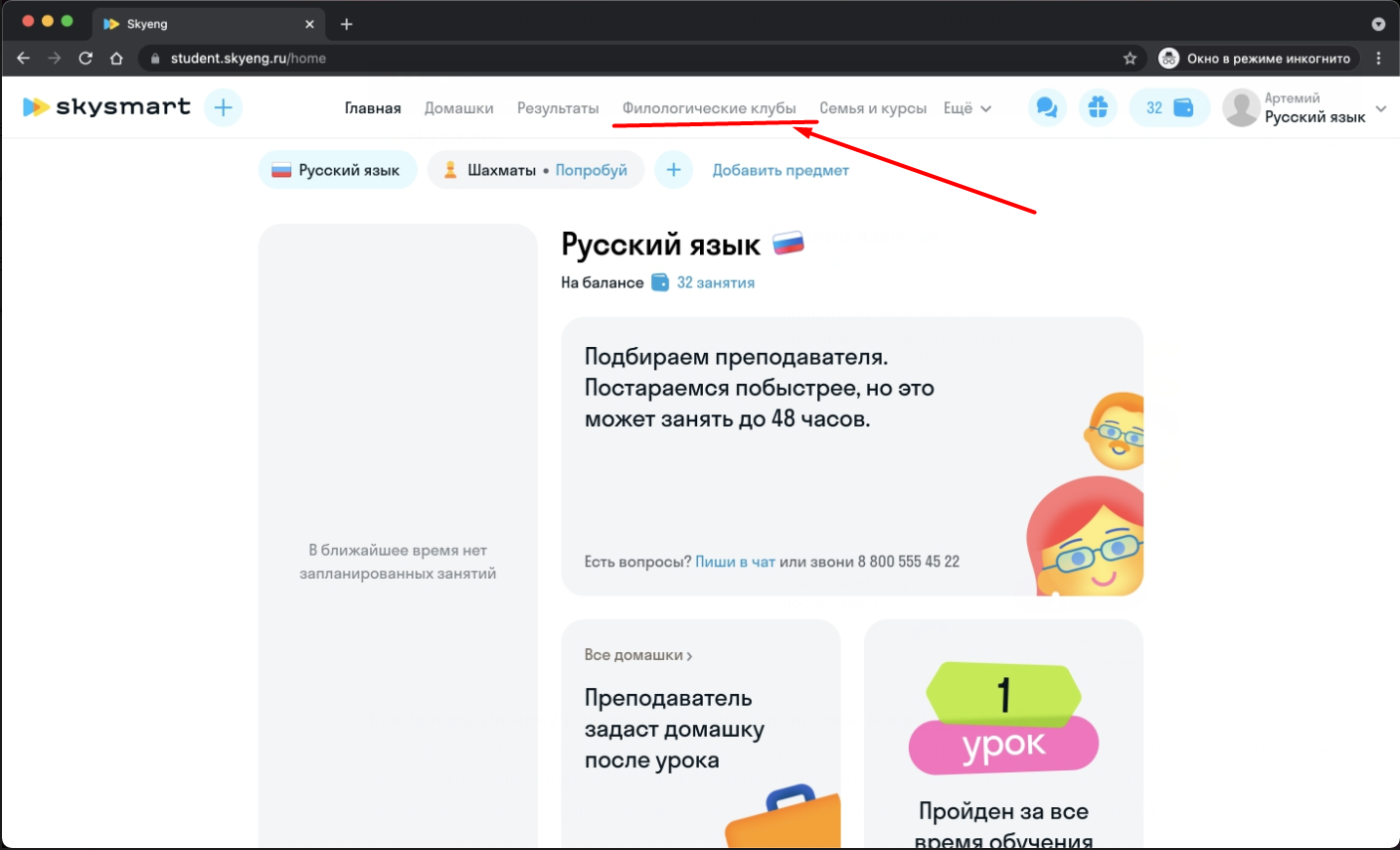The height and width of the screenshot is (850, 1400).
Task: Open the gift bonus icon
Action: pos(1098,107)
